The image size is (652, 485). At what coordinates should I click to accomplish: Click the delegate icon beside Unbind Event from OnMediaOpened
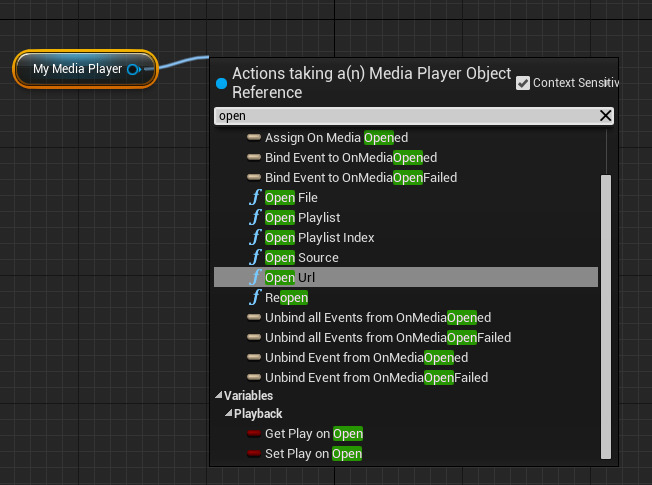click(254, 357)
